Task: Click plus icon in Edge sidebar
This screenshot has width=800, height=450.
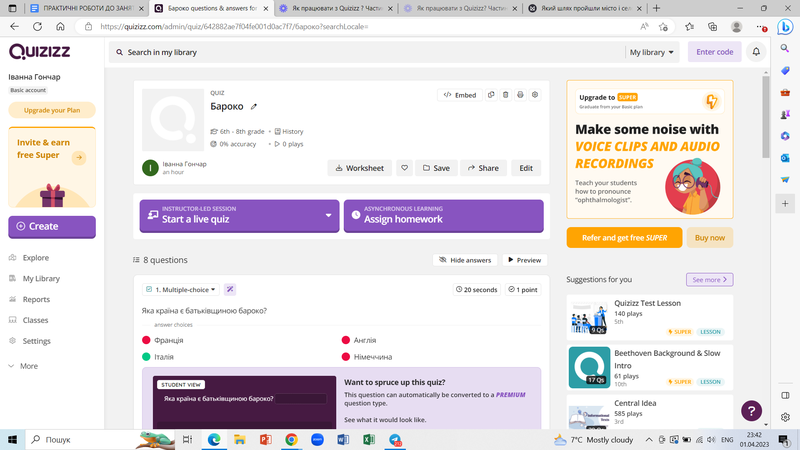Action: [x=785, y=204]
